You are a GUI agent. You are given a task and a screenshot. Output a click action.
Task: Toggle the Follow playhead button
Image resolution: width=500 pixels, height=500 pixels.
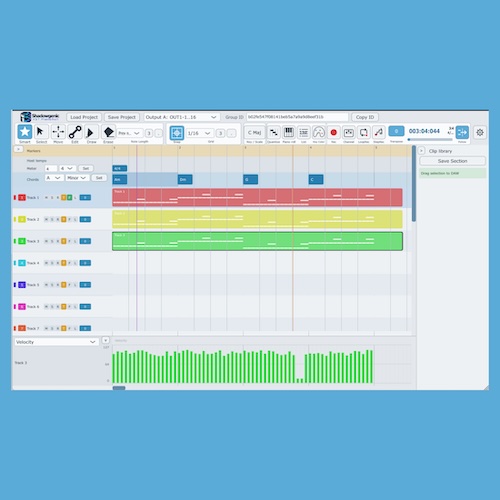[x=462, y=132]
